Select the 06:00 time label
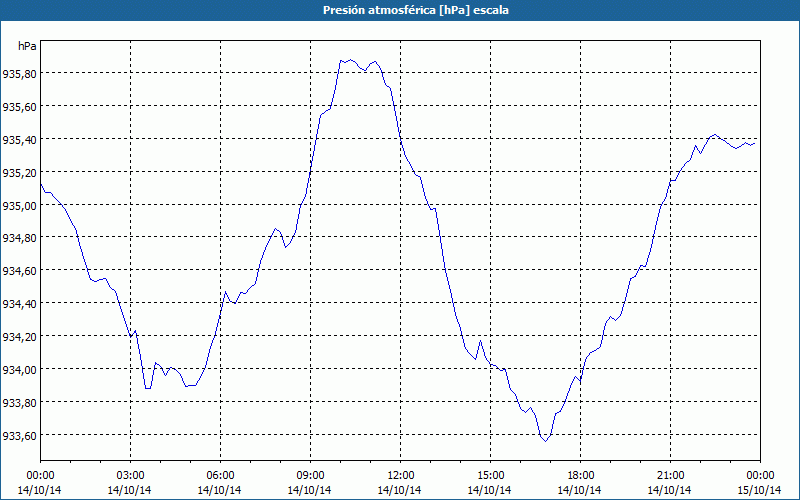The width and height of the screenshot is (800, 500). tap(220, 476)
